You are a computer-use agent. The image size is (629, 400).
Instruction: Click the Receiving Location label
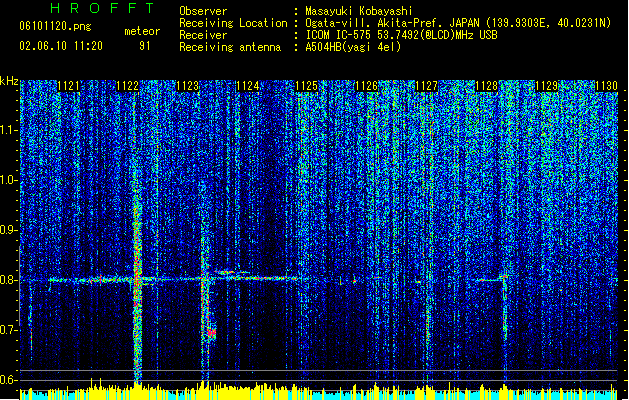[233, 23]
